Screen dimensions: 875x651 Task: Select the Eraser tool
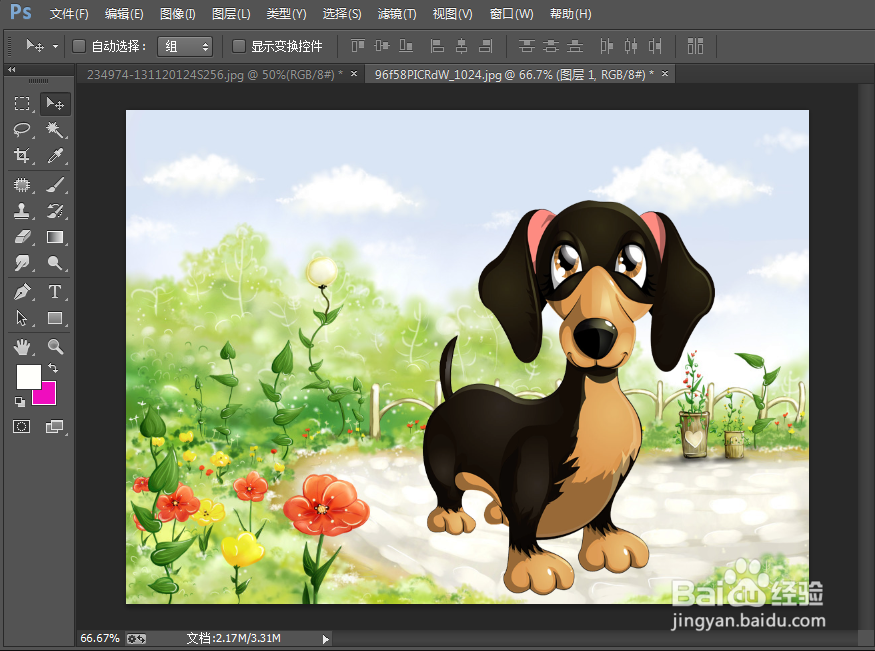(x=22, y=237)
